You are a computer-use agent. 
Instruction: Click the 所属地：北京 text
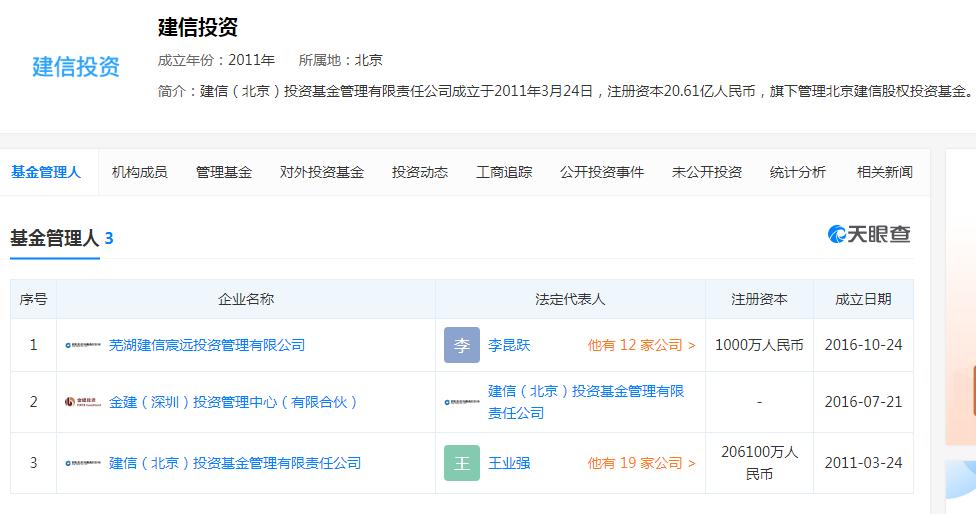click(x=340, y=60)
